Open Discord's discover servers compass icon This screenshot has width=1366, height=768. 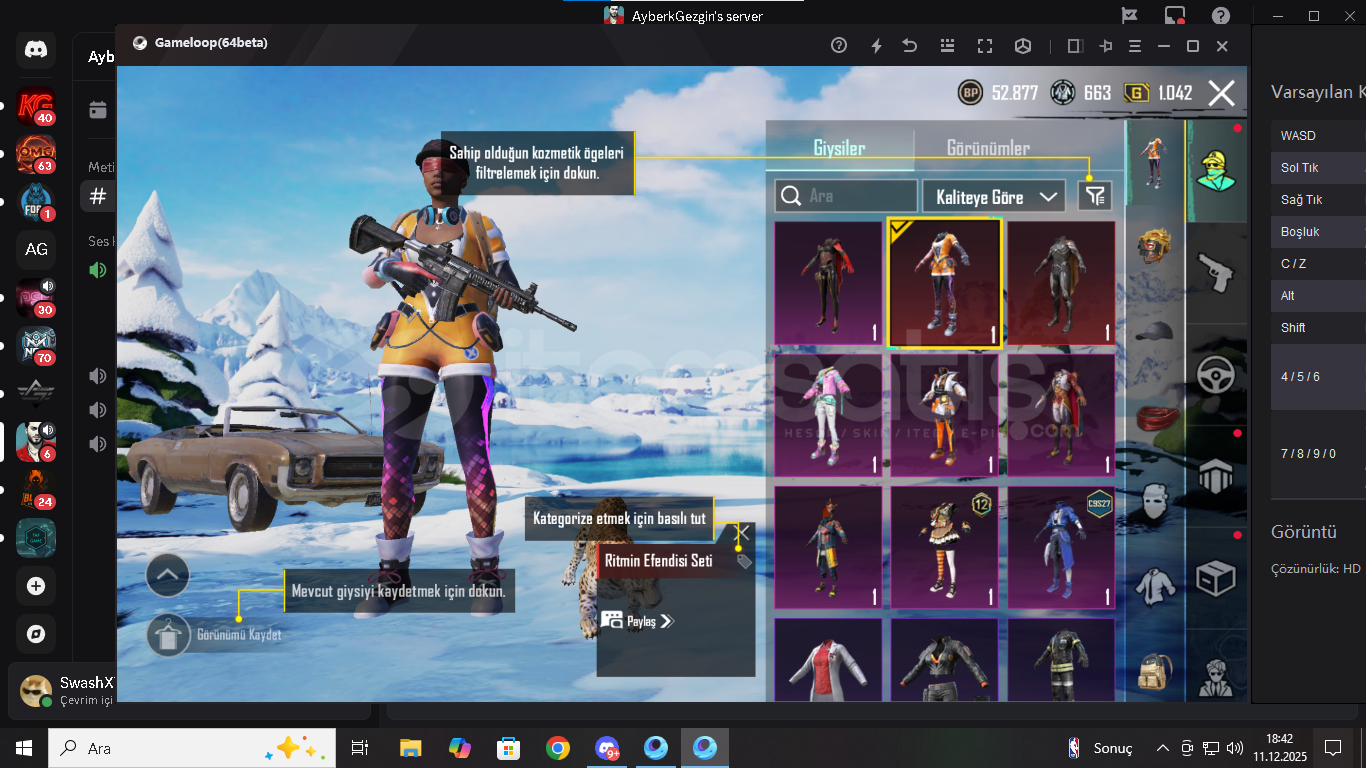(x=36, y=634)
